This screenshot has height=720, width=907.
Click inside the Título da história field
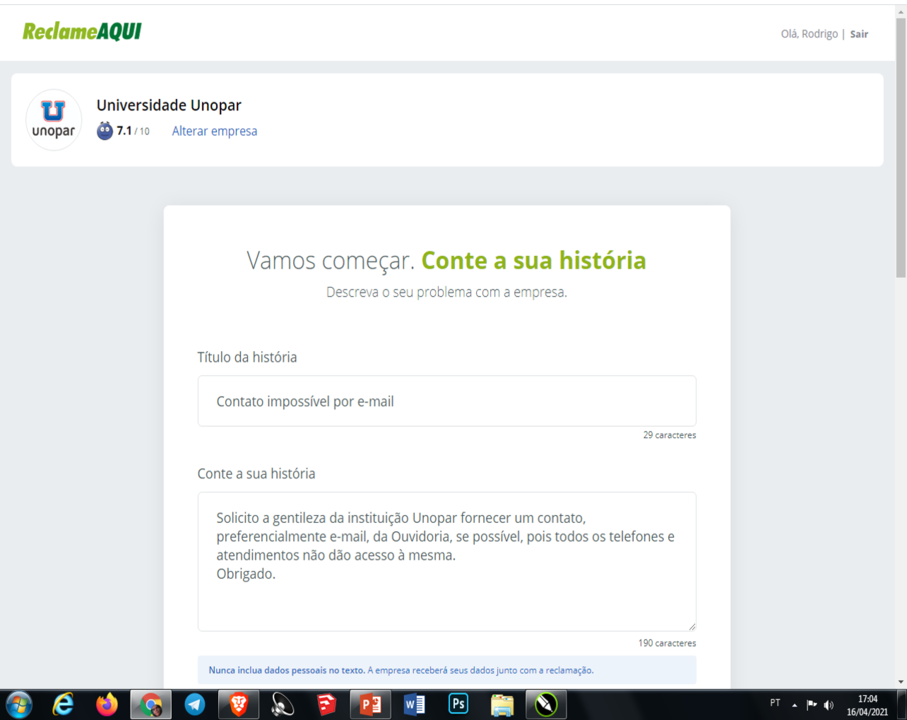(446, 400)
